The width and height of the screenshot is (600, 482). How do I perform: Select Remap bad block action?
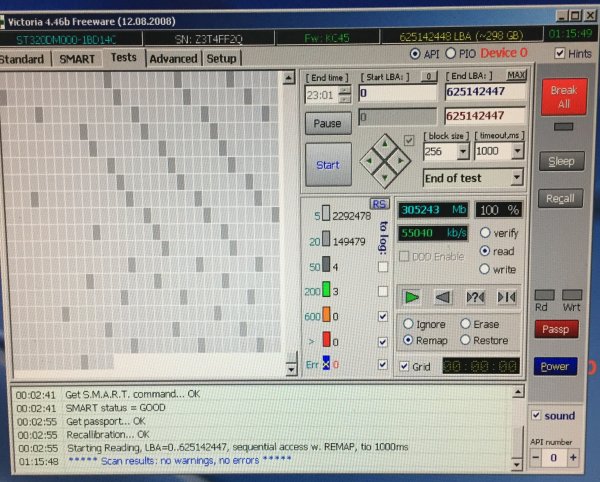(x=408, y=340)
